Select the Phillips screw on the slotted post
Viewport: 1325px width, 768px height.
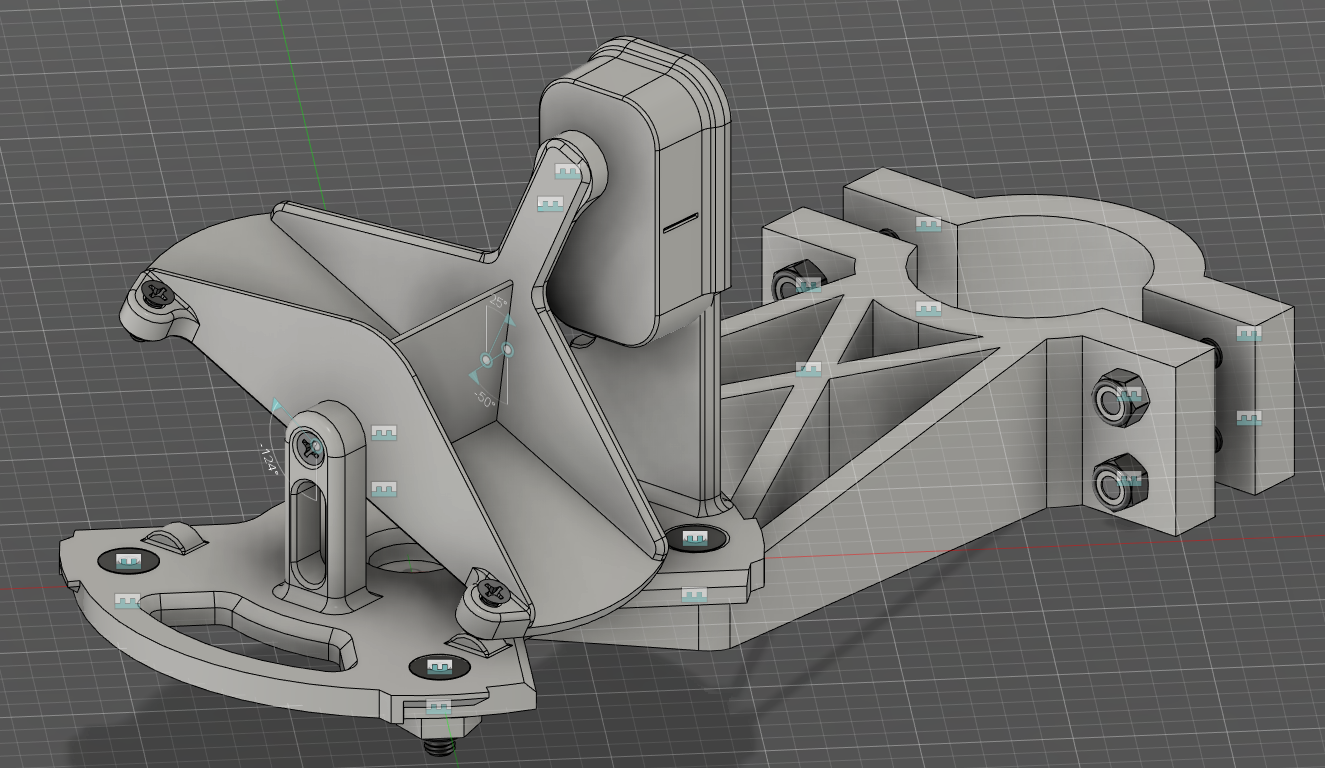click(x=309, y=448)
